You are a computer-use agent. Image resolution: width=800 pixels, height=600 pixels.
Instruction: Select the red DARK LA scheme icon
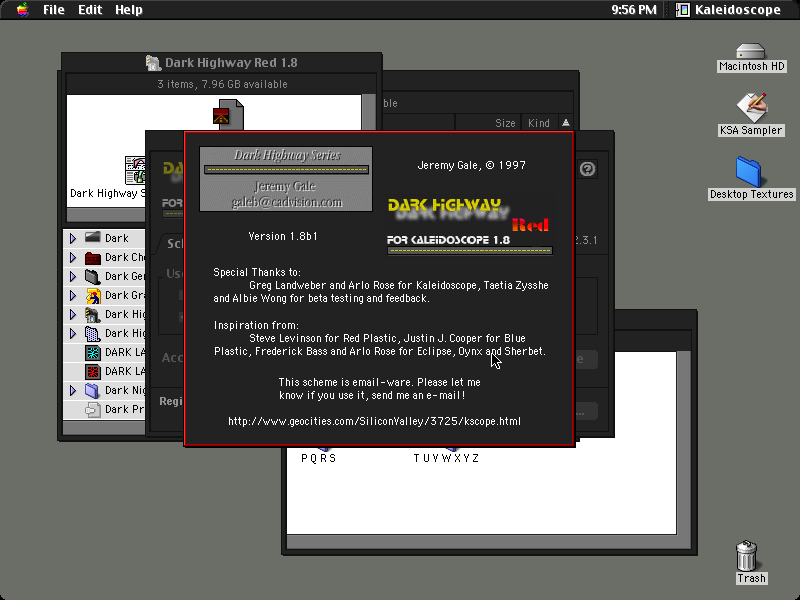pyautogui.click(x=92, y=371)
